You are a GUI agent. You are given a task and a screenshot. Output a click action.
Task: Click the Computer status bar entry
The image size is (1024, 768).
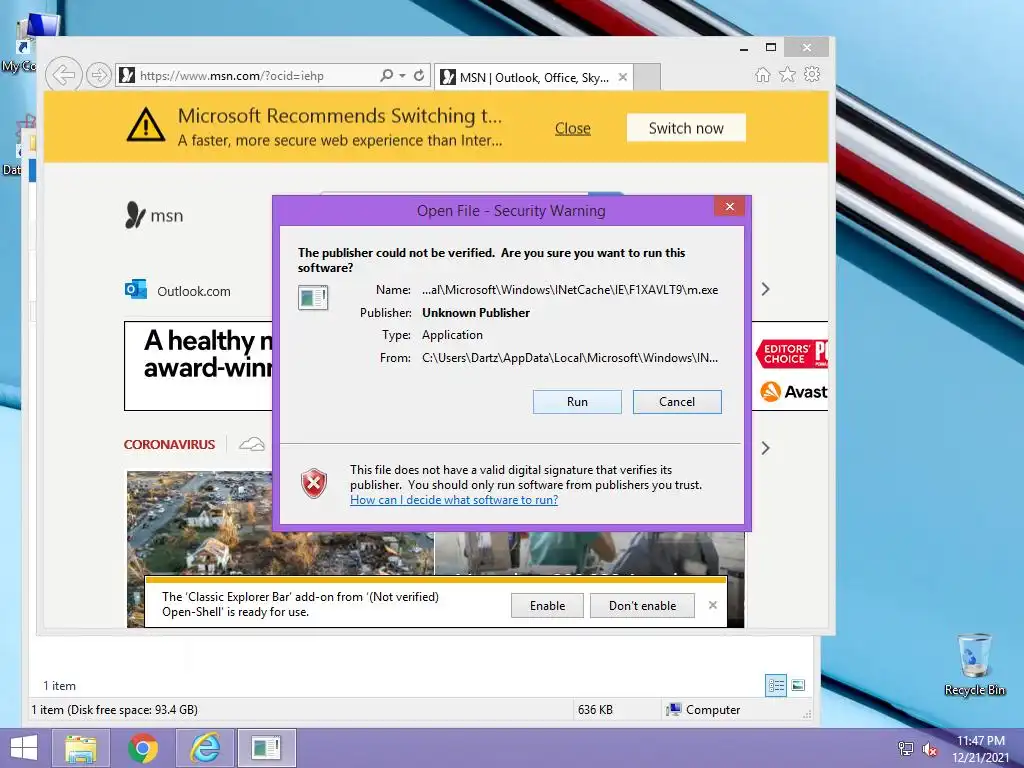click(x=703, y=710)
